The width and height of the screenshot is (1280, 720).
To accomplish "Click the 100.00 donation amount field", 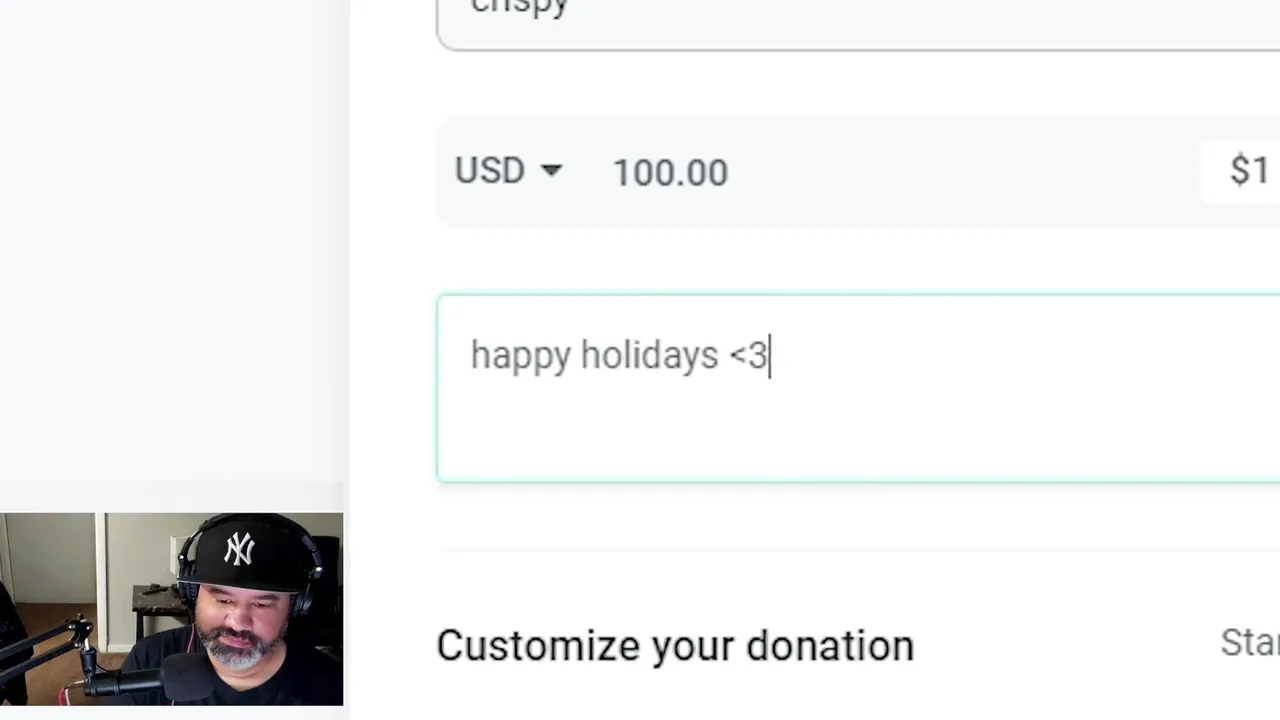I will [670, 173].
